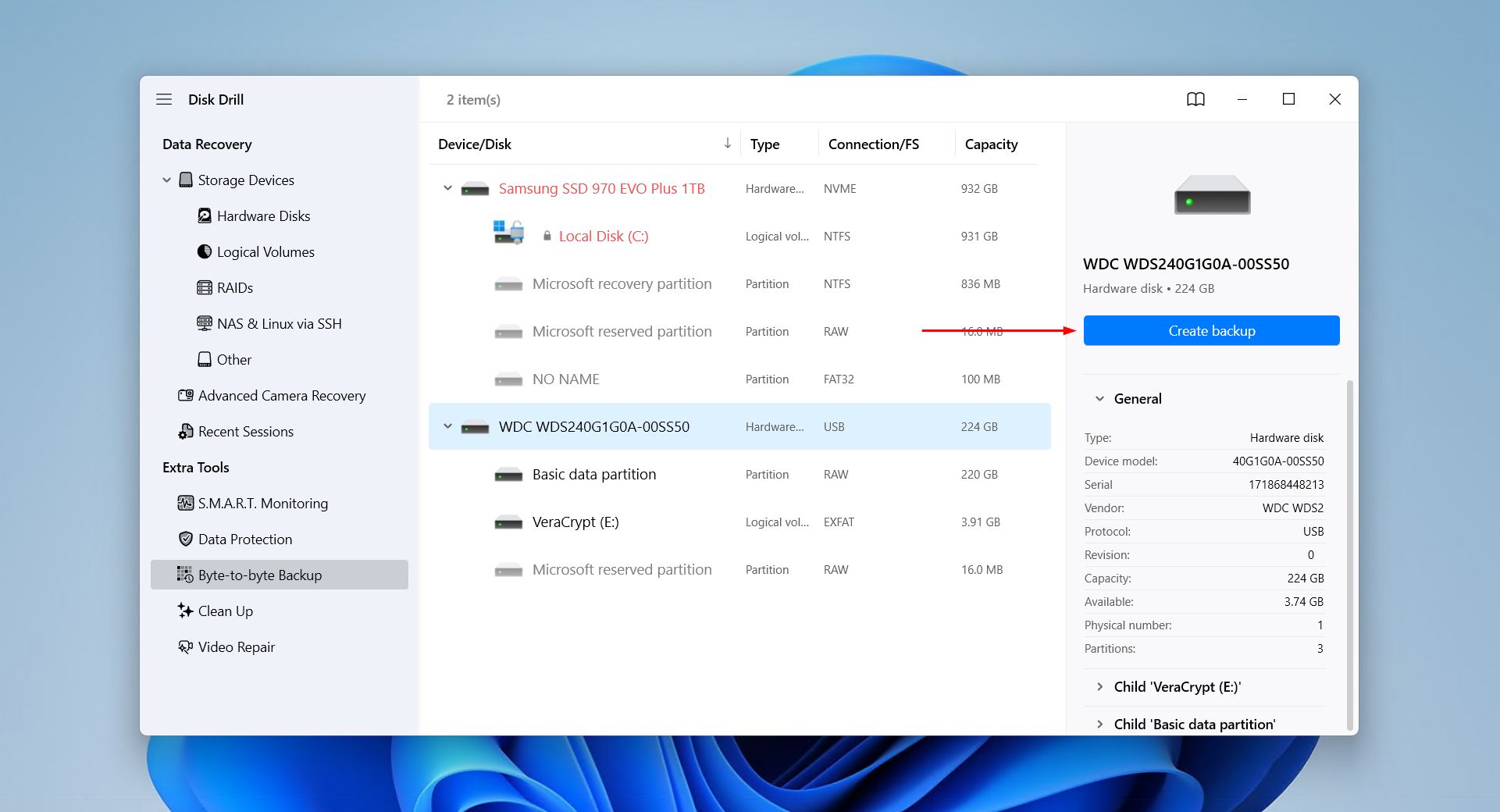
Task: Click the 'Samsung SSD 970 EVO Plus 1TB' name
Action: [x=601, y=188]
